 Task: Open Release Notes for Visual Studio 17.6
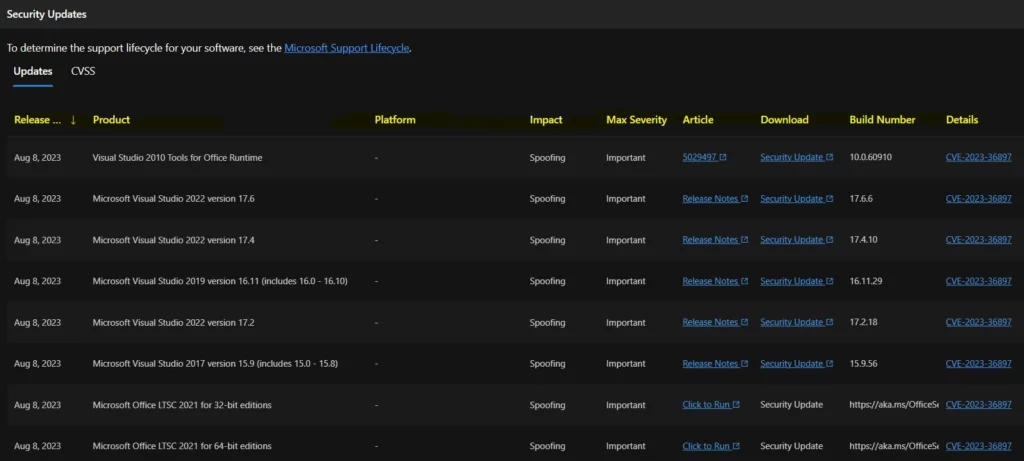point(710,199)
